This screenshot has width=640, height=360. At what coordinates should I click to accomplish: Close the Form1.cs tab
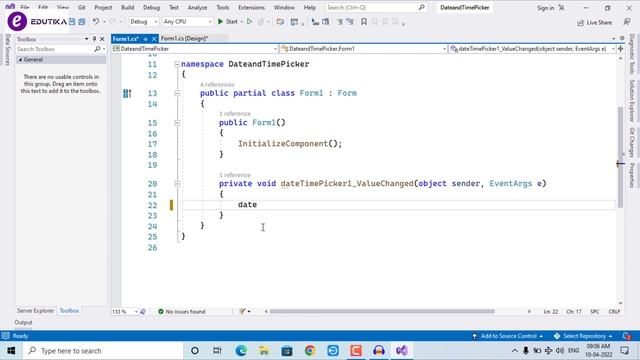coord(154,39)
